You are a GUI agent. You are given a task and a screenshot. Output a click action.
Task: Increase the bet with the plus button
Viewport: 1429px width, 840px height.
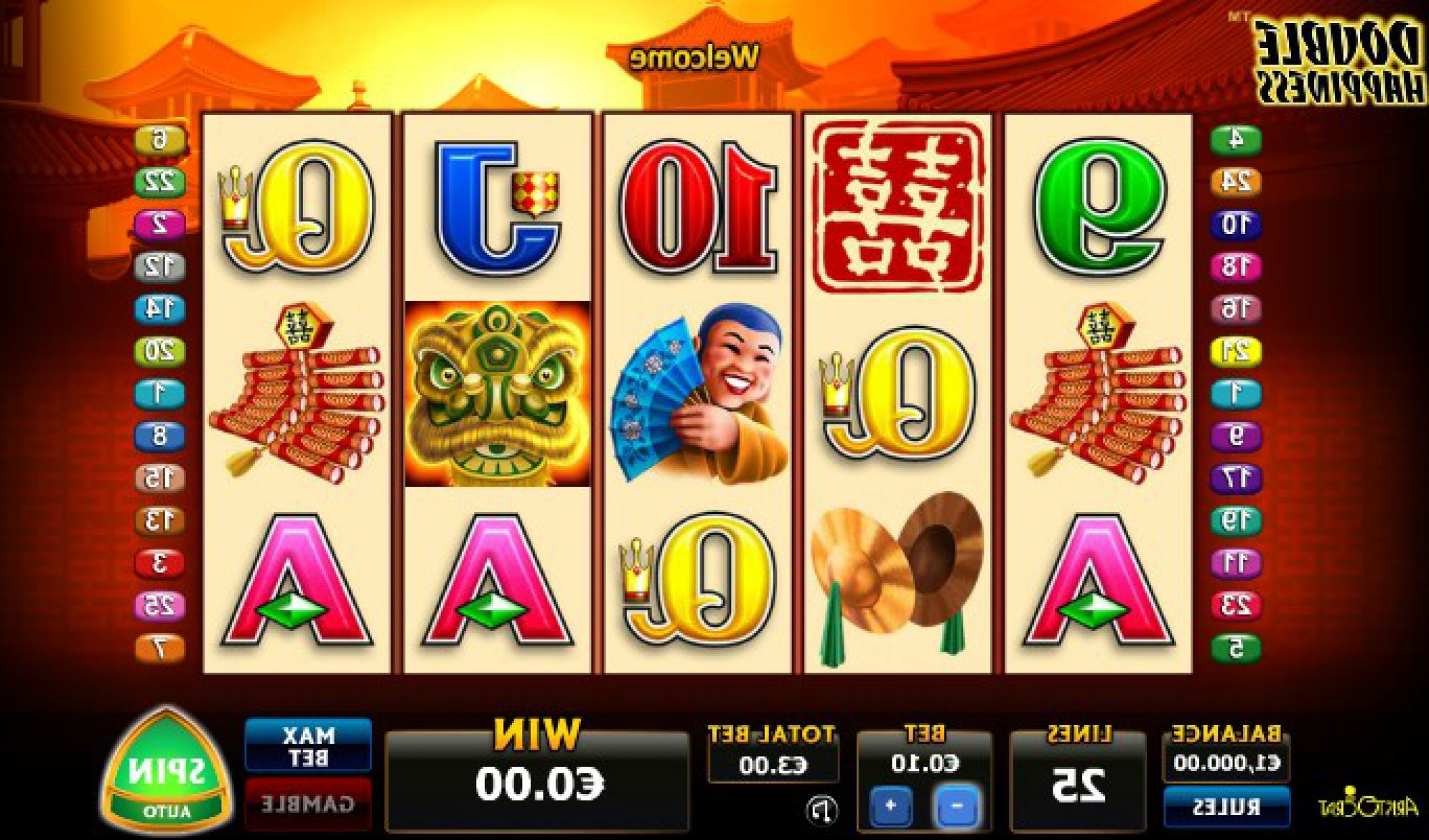[890, 806]
